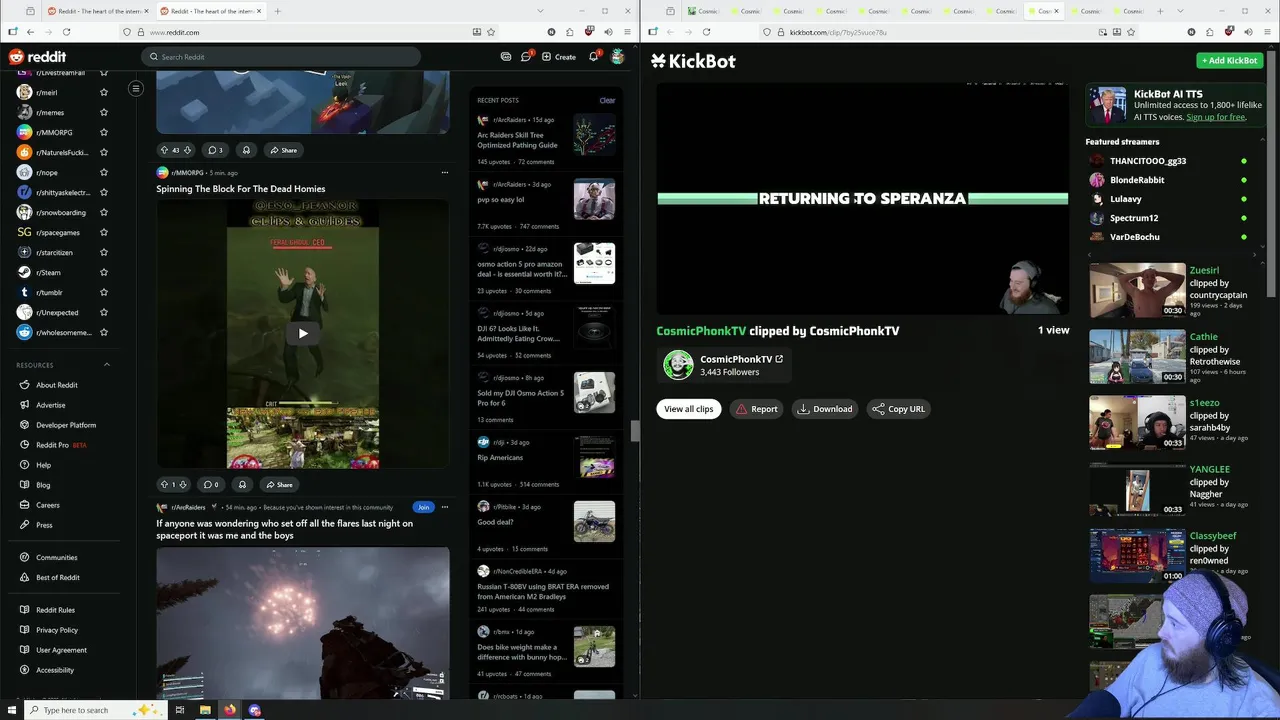The image size is (1280, 720).
Task: Open comments on post with 3 comments
Action: (x=215, y=150)
